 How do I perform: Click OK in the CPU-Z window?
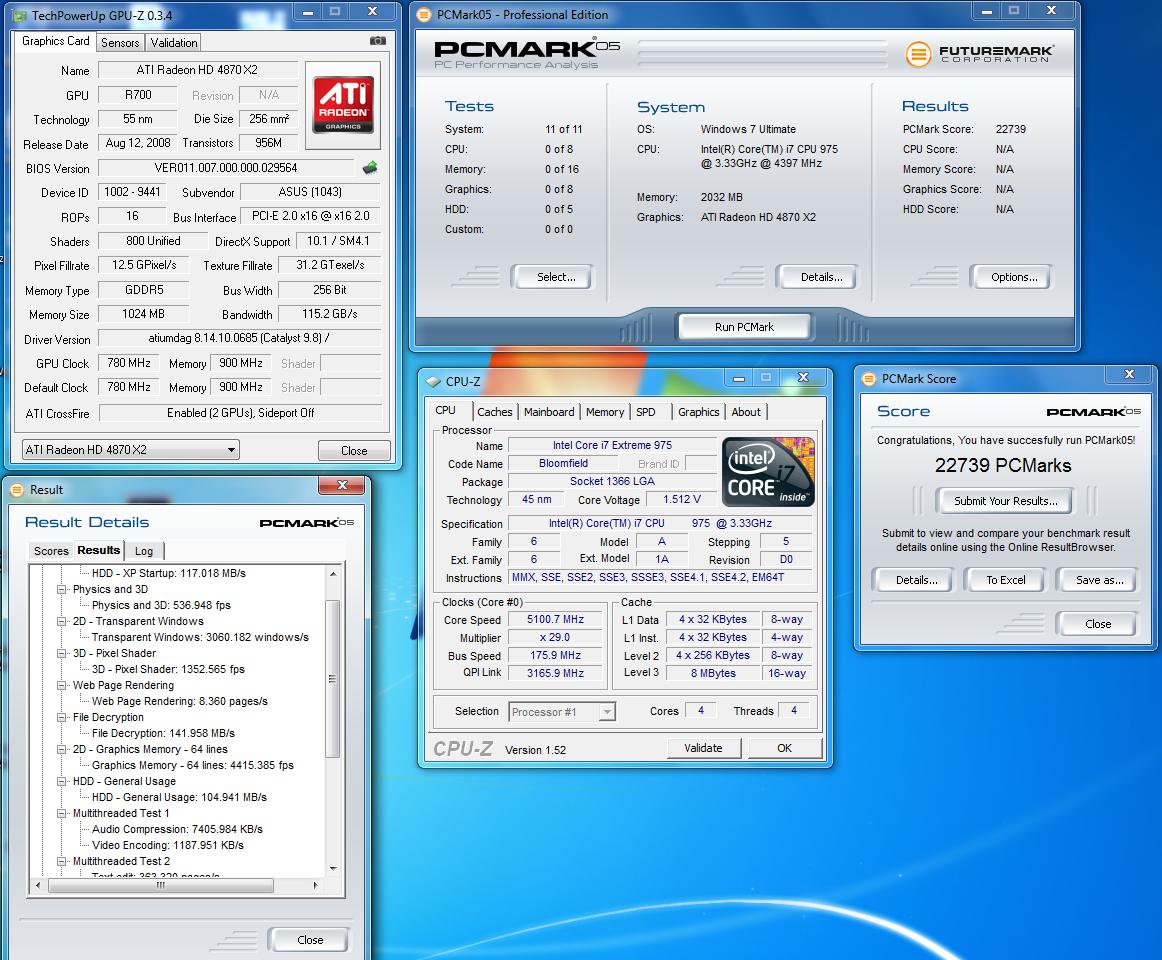click(x=784, y=748)
